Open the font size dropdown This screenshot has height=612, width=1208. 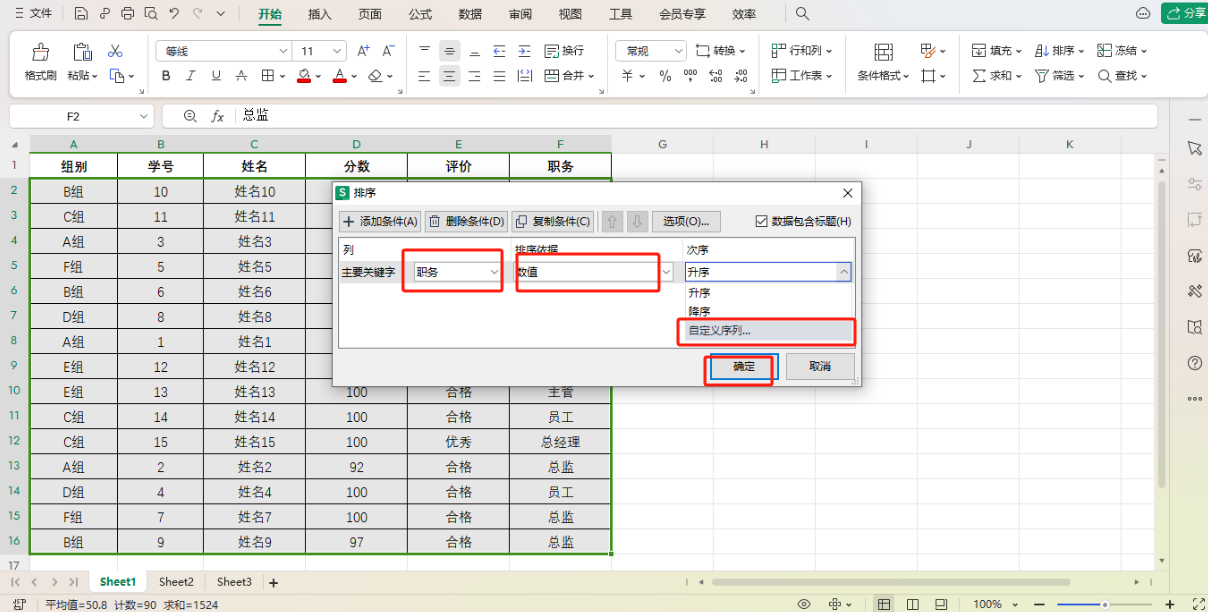[x=338, y=51]
